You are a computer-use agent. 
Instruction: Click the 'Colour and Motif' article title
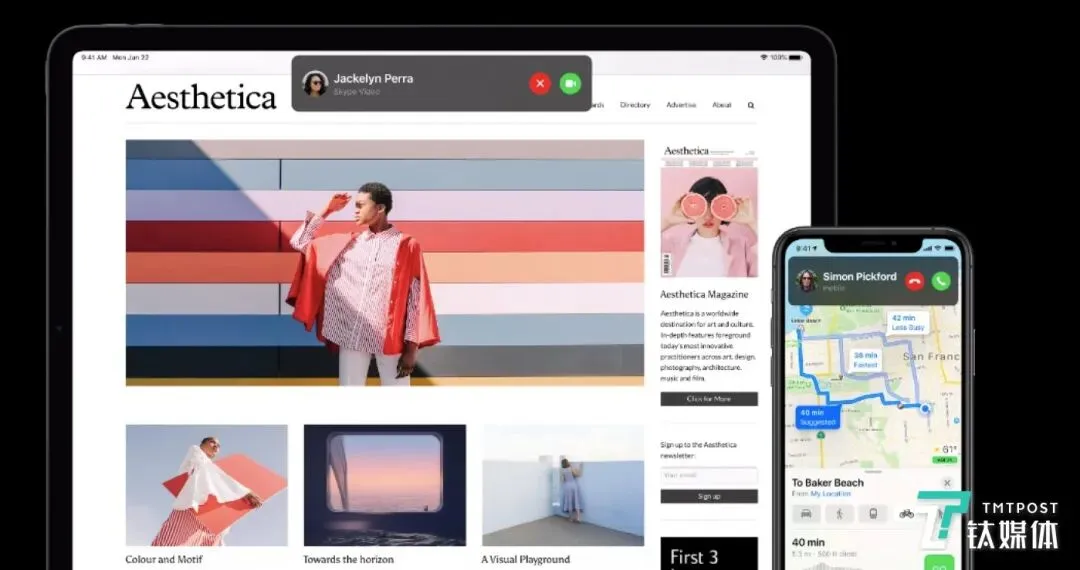click(x=164, y=560)
